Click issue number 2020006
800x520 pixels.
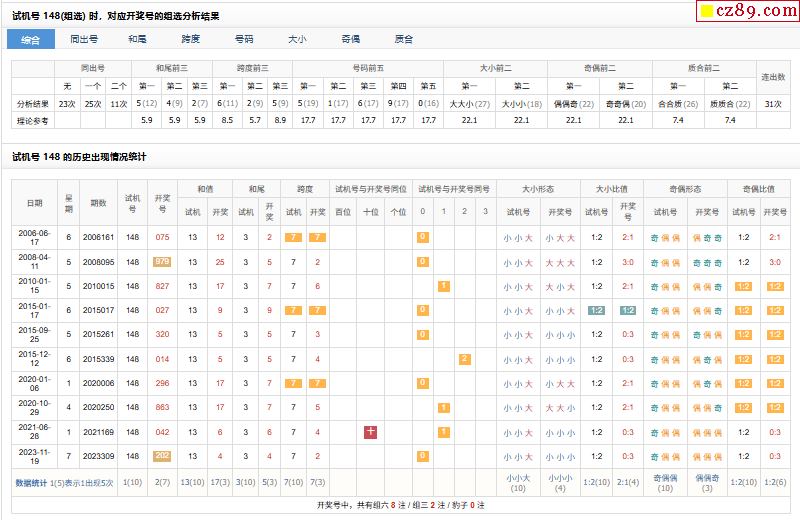click(x=98, y=383)
